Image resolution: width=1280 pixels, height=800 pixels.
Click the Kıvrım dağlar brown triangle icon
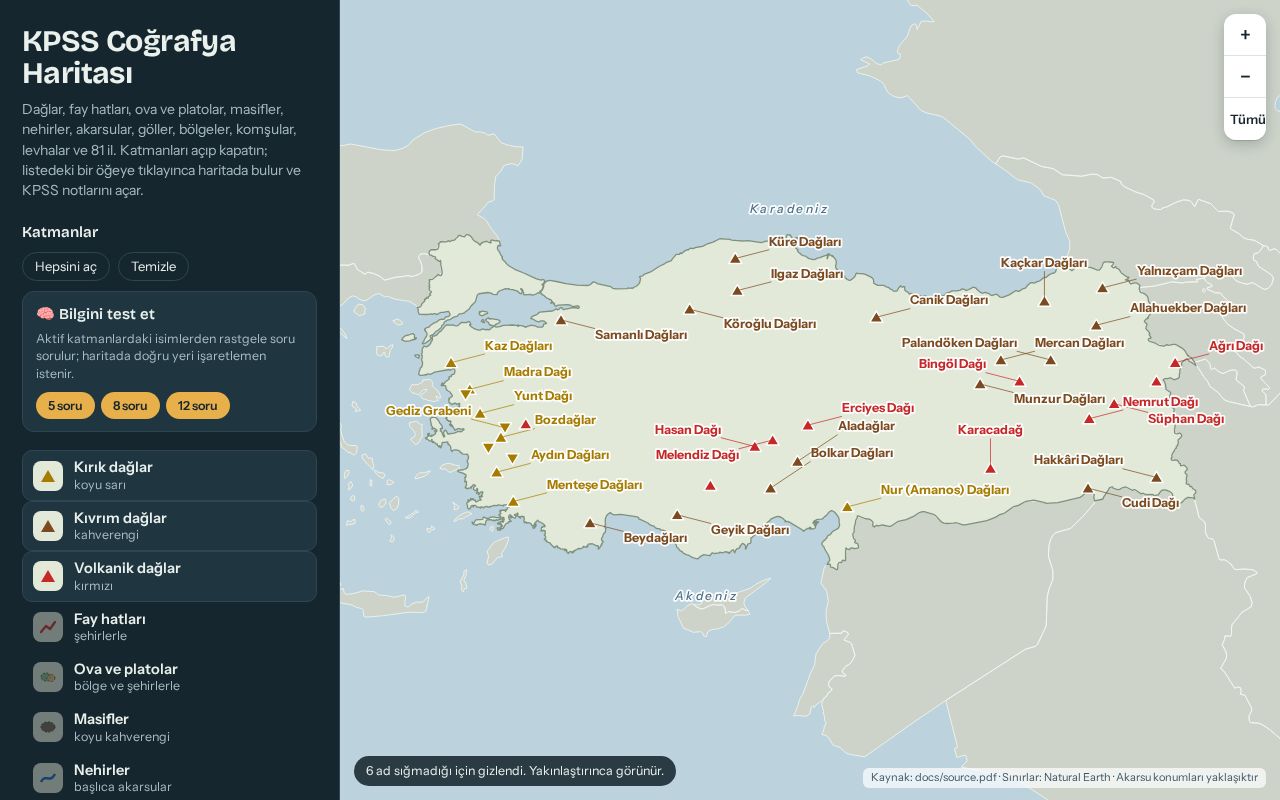[48, 526]
